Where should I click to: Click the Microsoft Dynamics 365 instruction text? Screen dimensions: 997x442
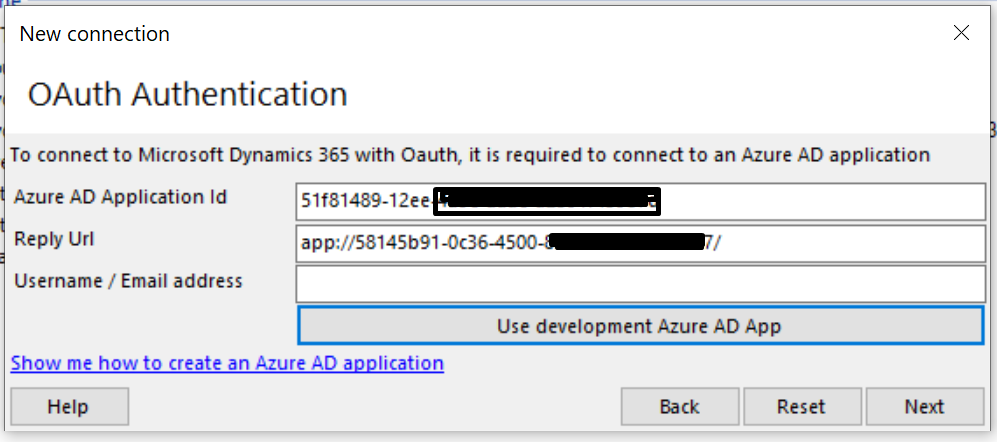(470, 155)
